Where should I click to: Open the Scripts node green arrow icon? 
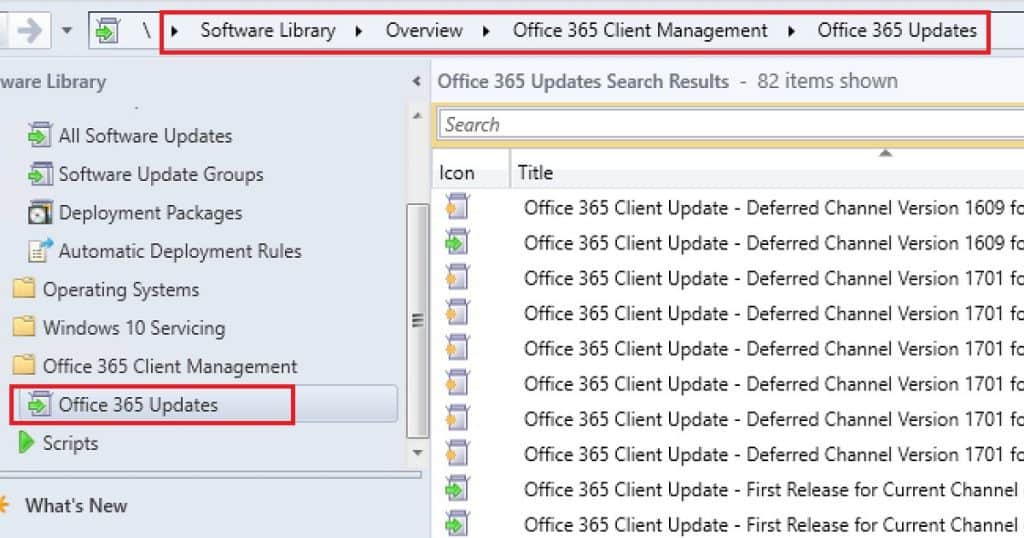click(x=26, y=443)
